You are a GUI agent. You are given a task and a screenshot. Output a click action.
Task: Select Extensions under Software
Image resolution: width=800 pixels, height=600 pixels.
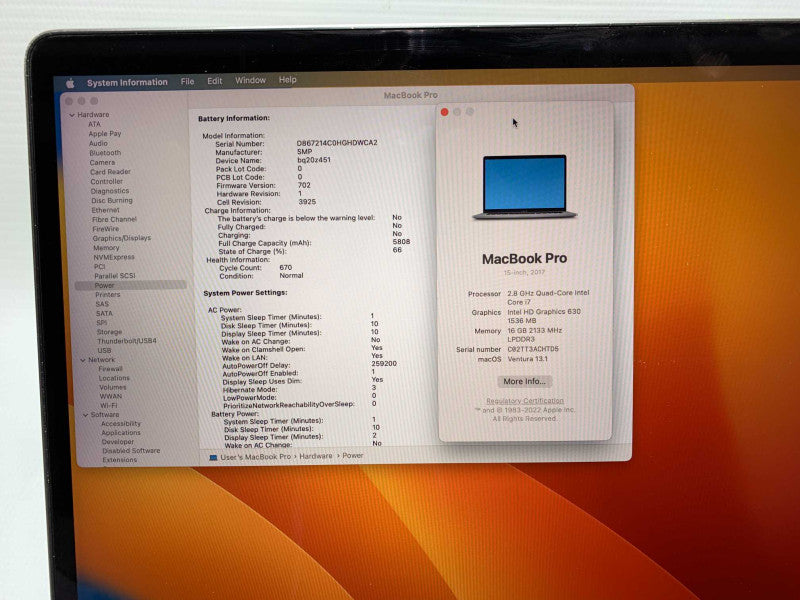coord(120,460)
